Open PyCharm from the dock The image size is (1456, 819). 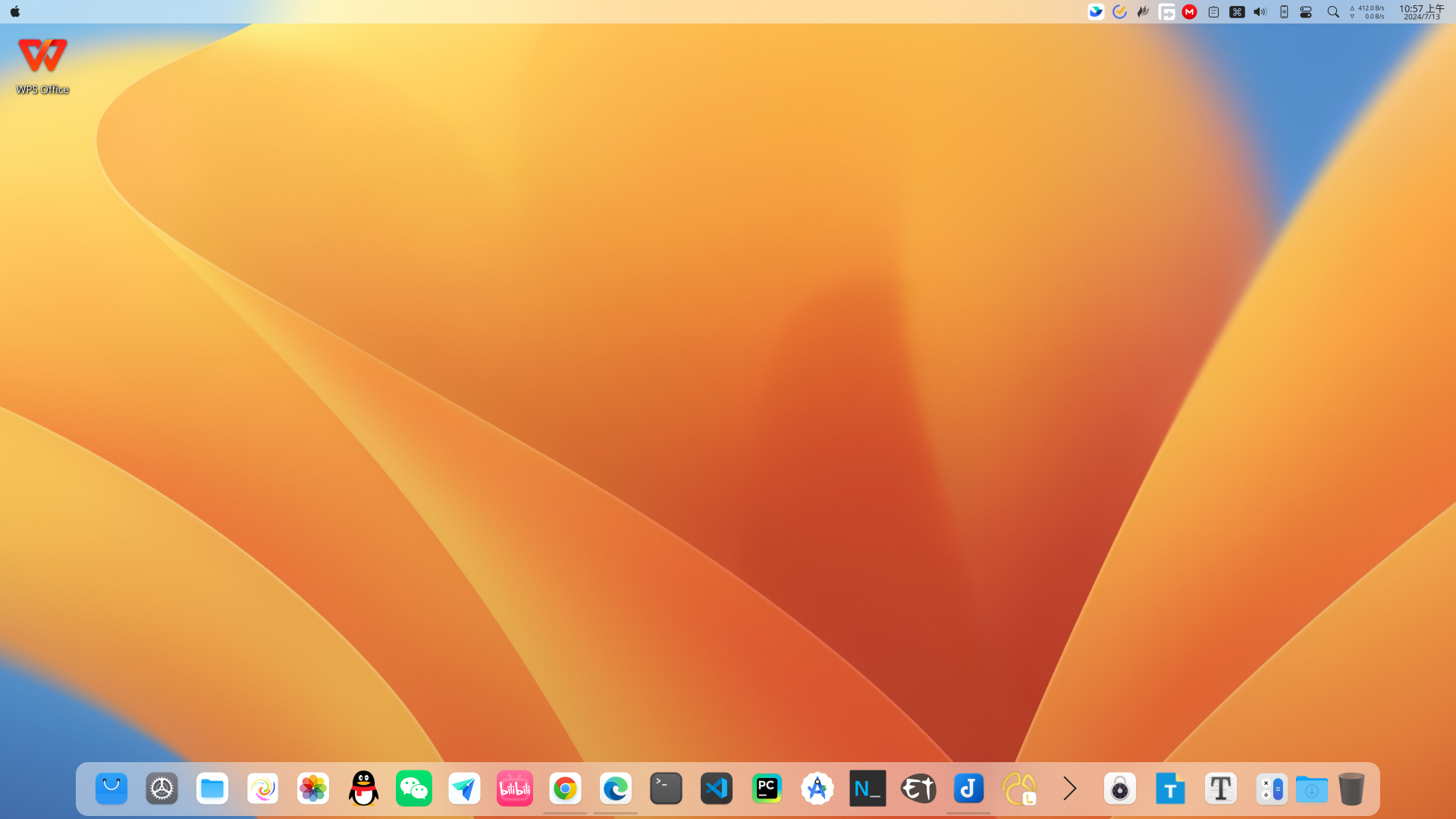pos(767,789)
